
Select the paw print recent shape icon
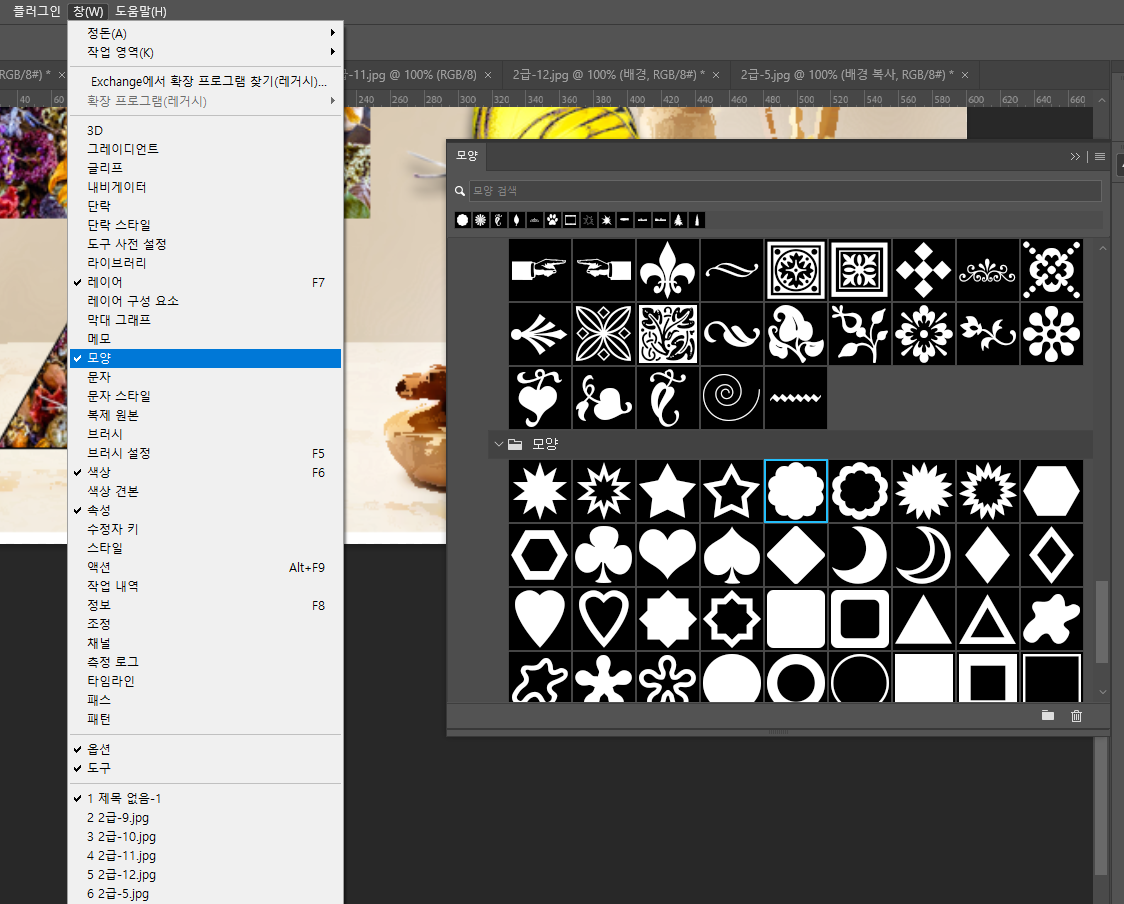tap(553, 220)
